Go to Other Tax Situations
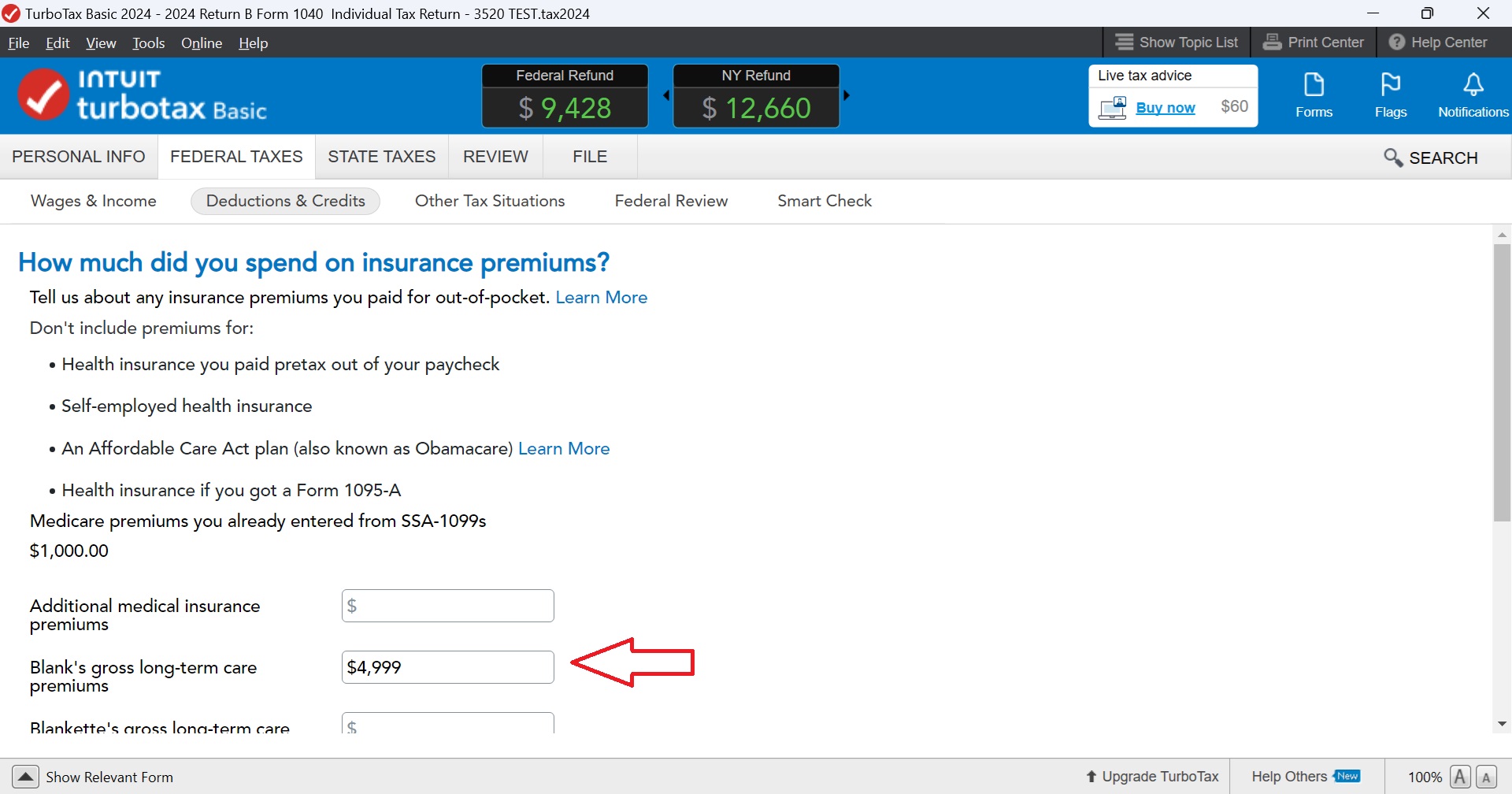 point(490,201)
